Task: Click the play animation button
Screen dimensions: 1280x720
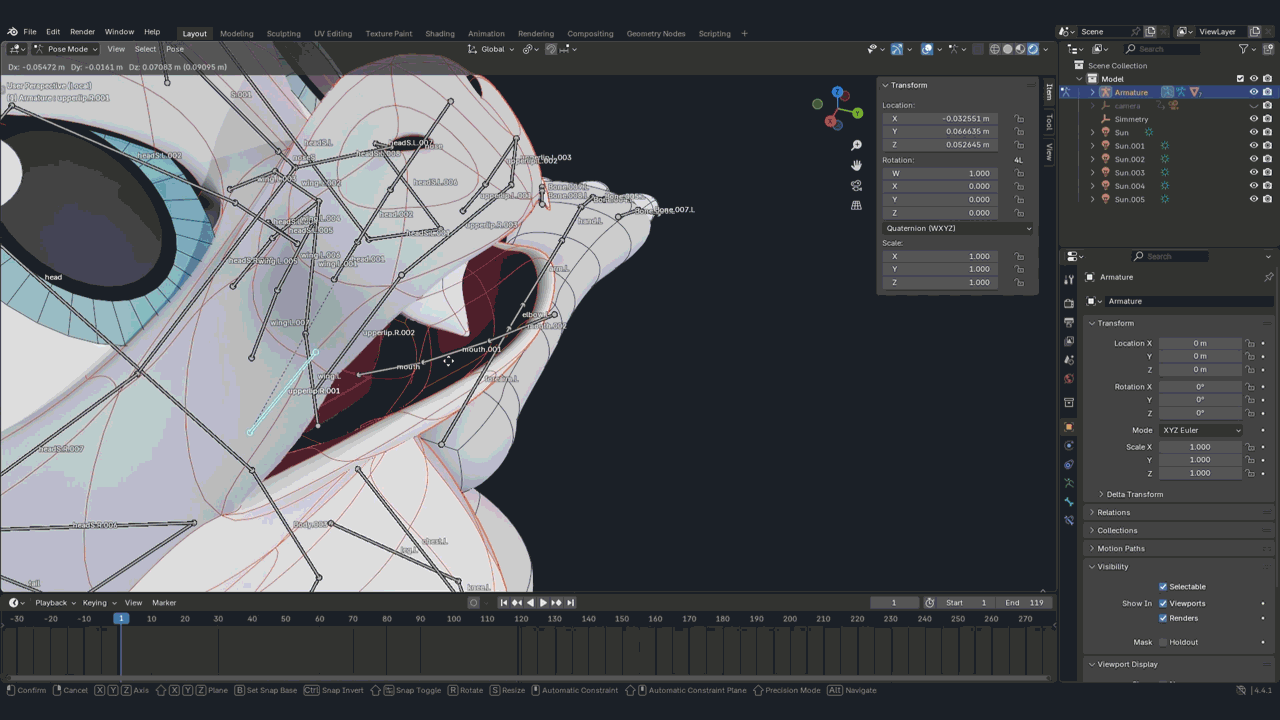Action: point(543,603)
